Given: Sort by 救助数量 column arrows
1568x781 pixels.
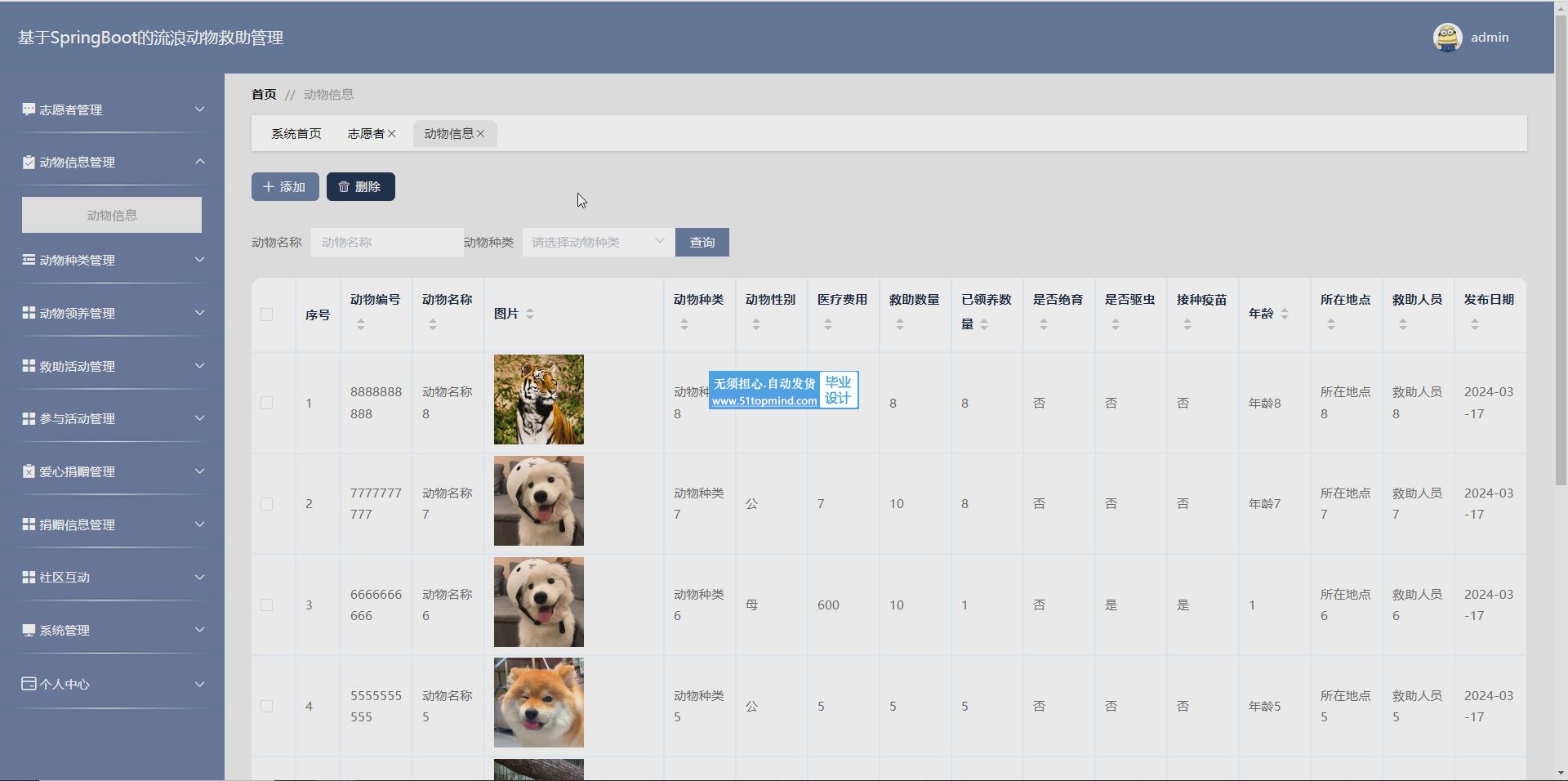Looking at the screenshot, I should click(x=900, y=324).
